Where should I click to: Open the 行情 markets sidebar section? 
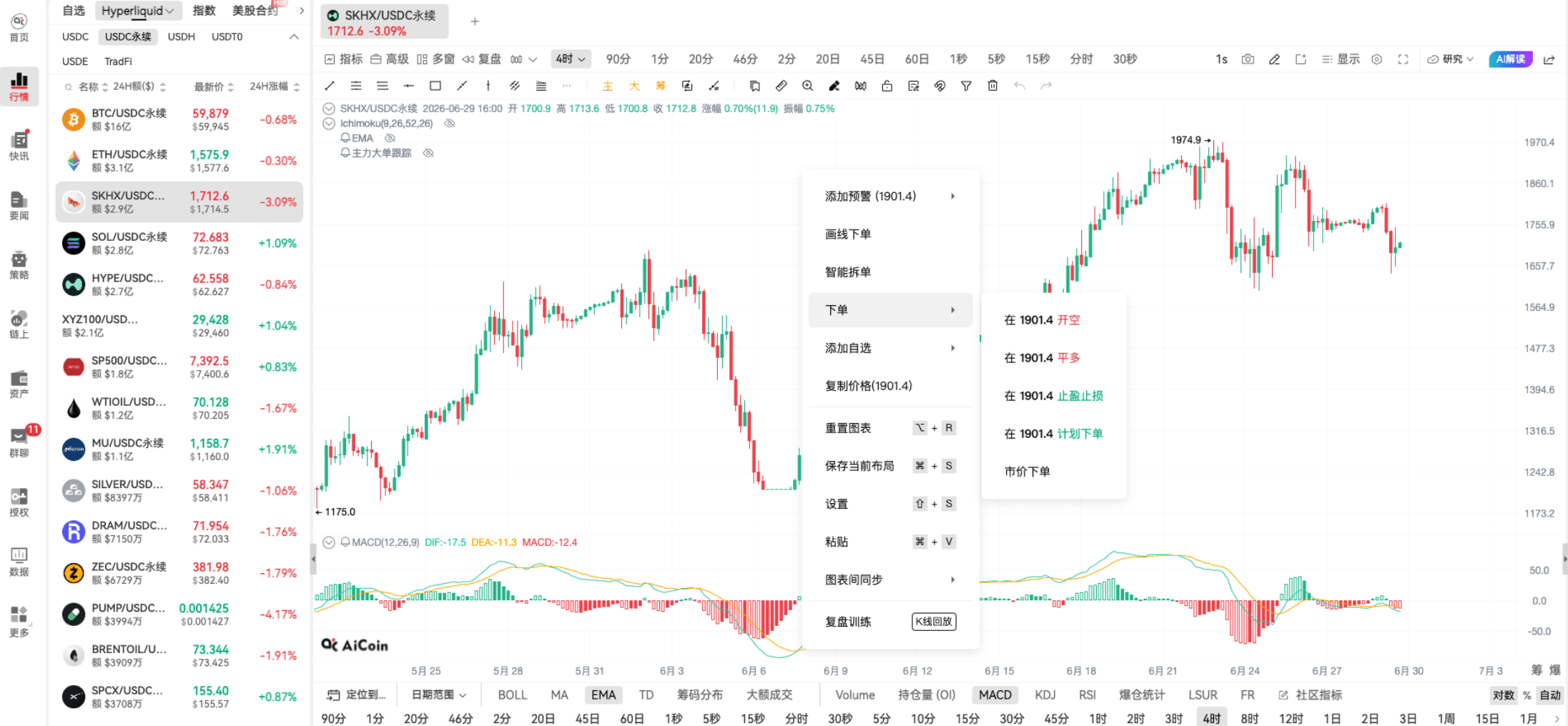point(19,86)
